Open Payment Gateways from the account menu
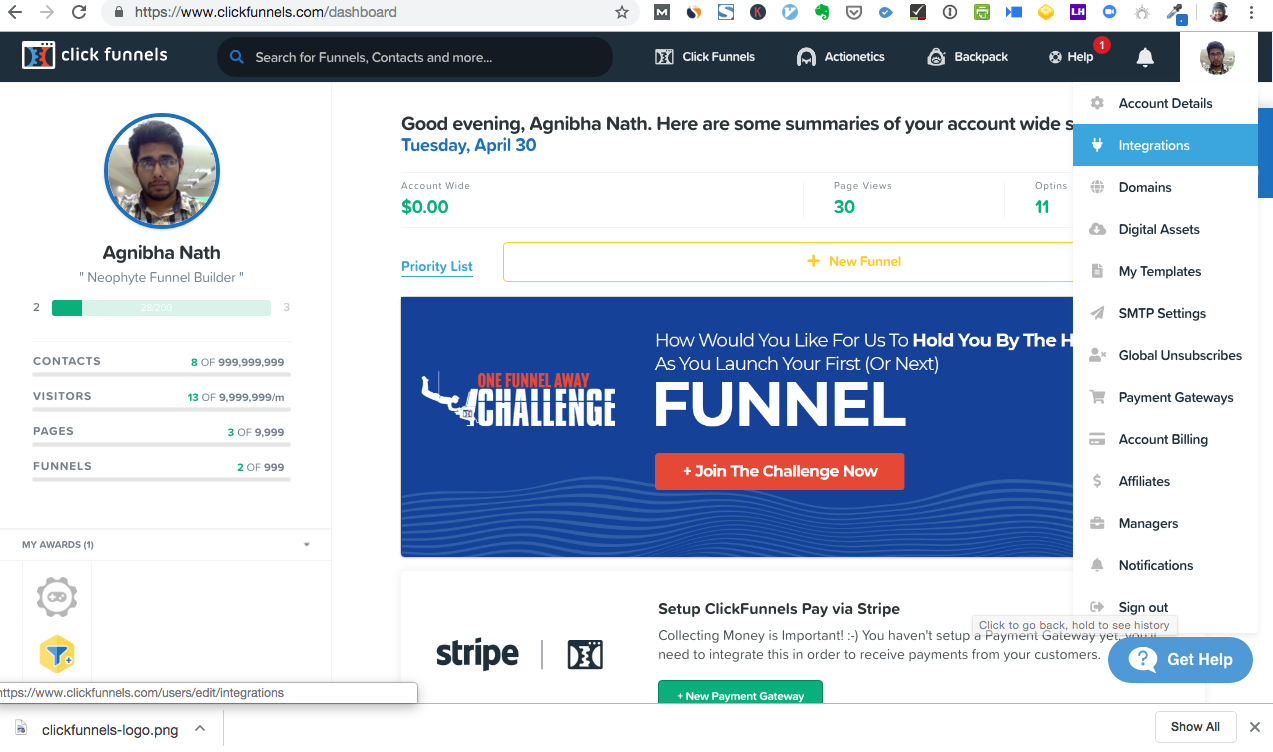The image size is (1273, 752). (x=1165, y=397)
